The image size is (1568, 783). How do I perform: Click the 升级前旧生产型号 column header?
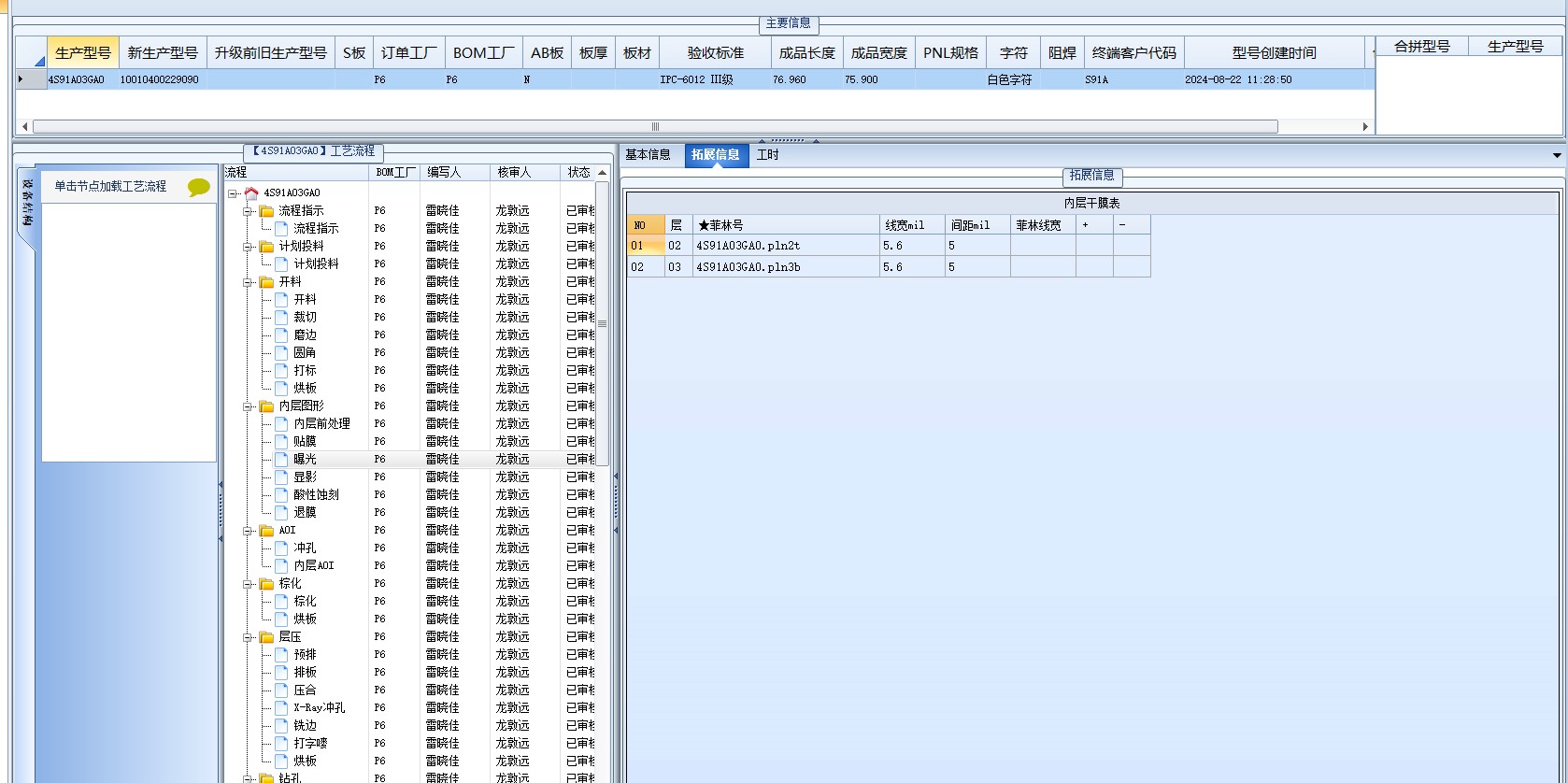[x=271, y=53]
